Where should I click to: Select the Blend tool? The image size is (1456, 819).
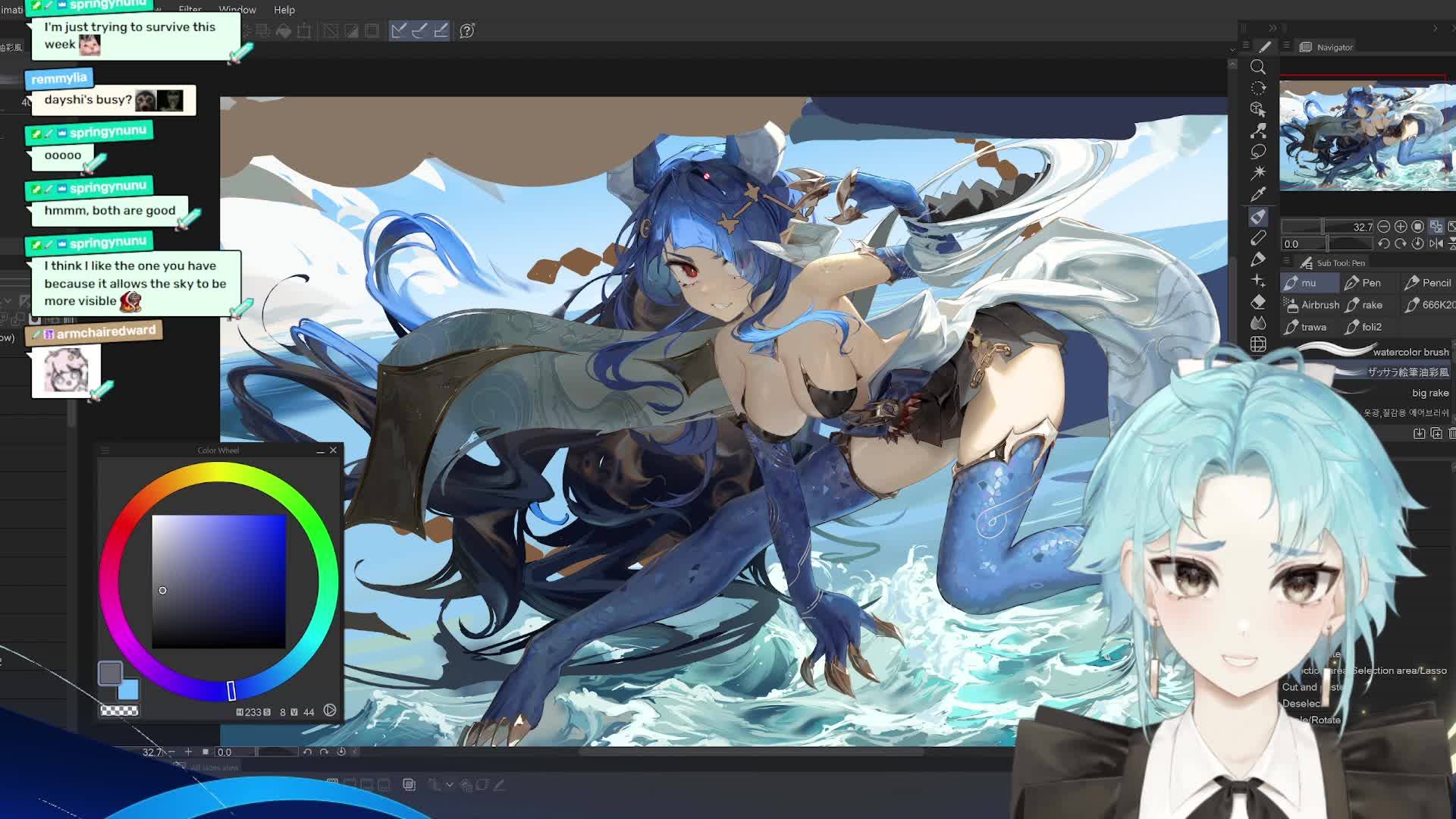pyautogui.click(x=1258, y=323)
